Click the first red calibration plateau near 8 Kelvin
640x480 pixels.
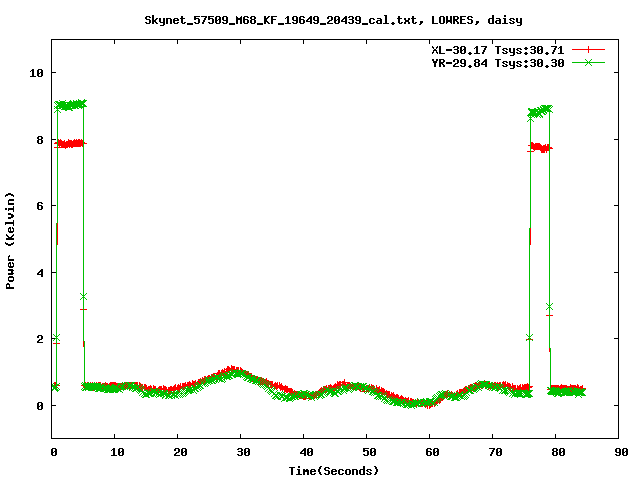click(x=70, y=144)
